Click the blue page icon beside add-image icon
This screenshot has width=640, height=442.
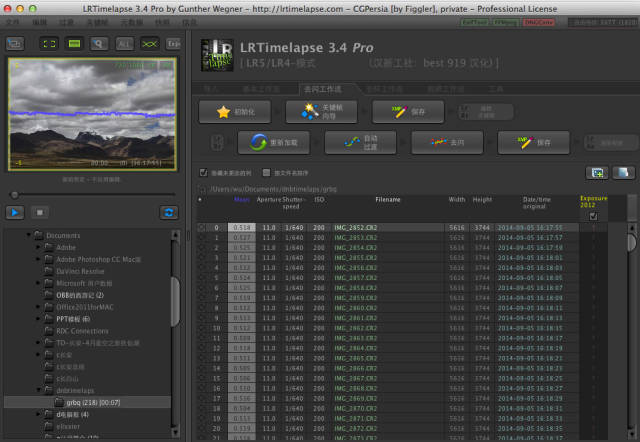click(623, 173)
